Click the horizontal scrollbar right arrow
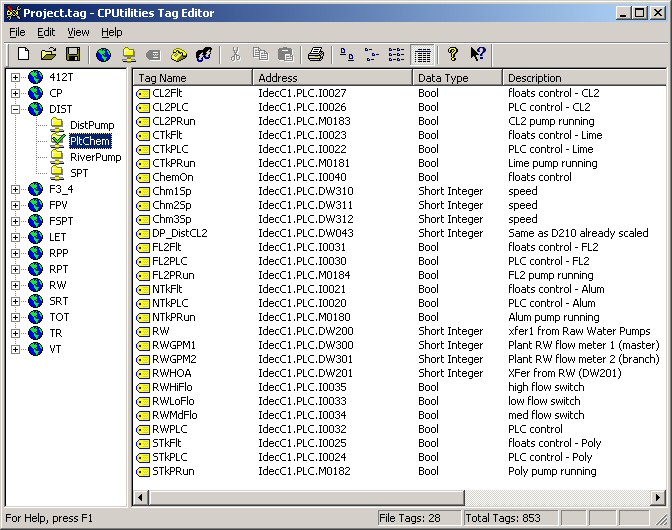672x530 pixels. [659, 497]
